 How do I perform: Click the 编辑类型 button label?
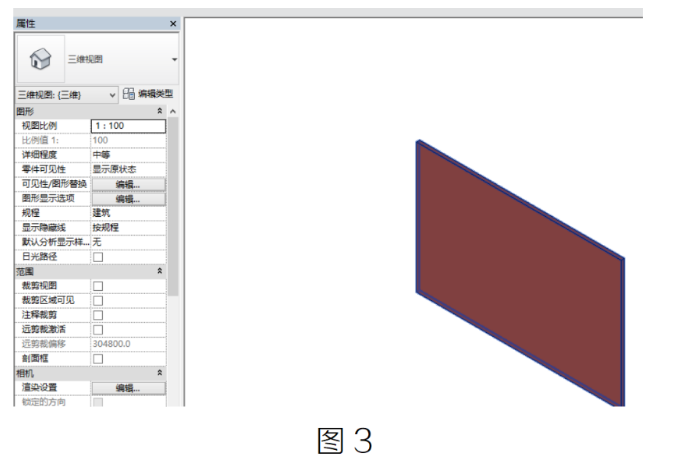coord(155,94)
